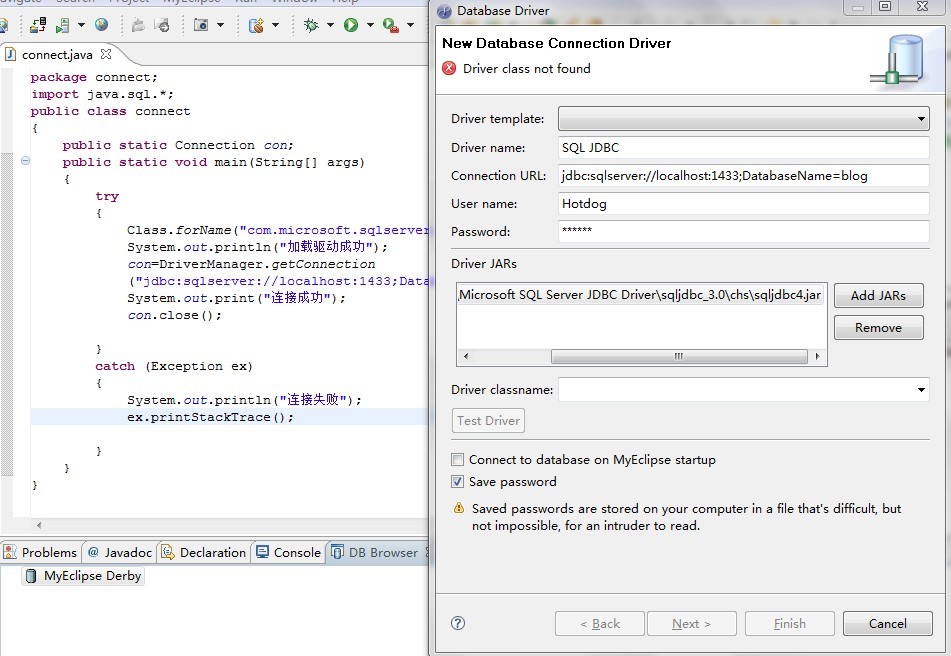The image size is (951, 656).
Task: Click the editor horizontal scrollbar left arrow
Action: [39, 525]
